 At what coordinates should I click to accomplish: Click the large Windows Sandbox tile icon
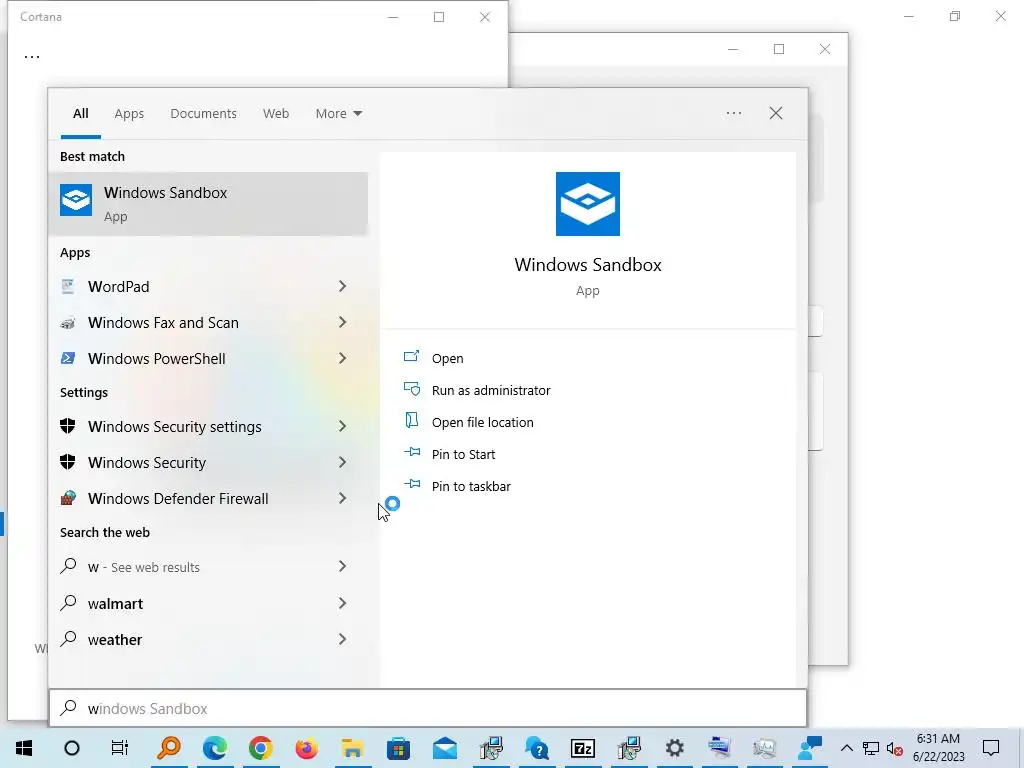point(588,204)
